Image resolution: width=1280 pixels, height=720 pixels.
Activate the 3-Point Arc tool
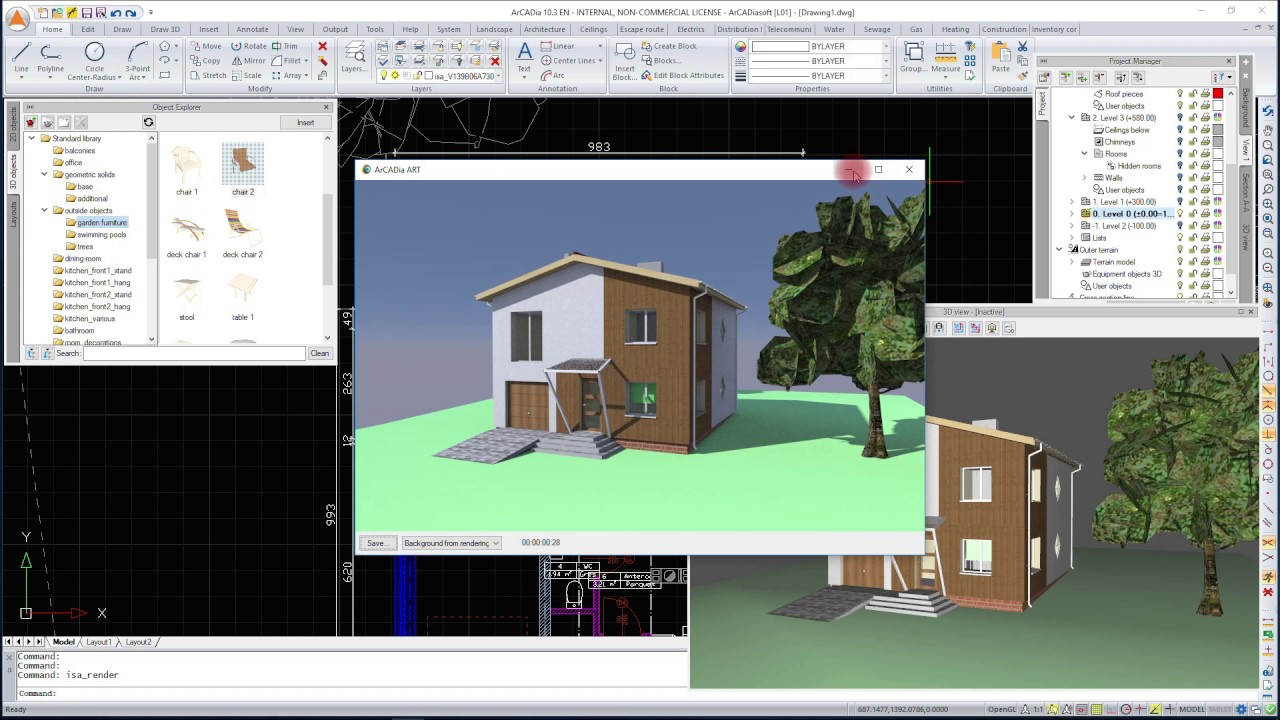click(138, 60)
